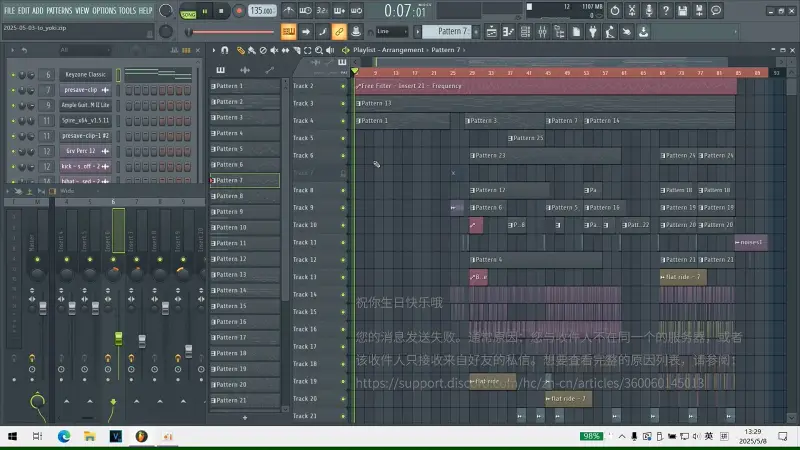Viewport: 800px width, 450px height.
Task: Toggle Keyzone Classic channel mute light
Action: [13, 75]
